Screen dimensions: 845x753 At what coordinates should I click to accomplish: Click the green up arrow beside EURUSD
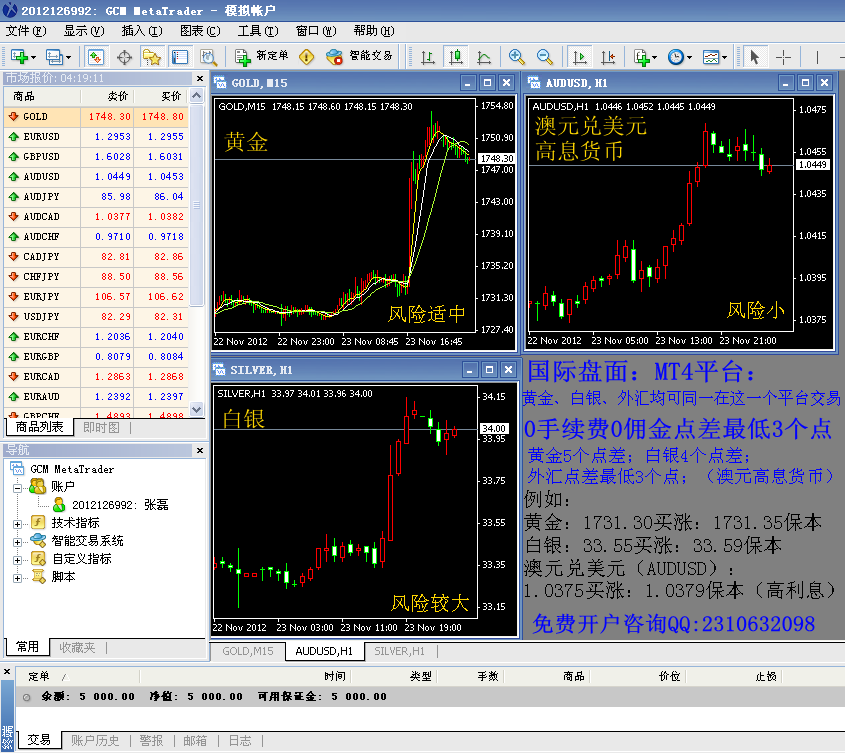13,136
